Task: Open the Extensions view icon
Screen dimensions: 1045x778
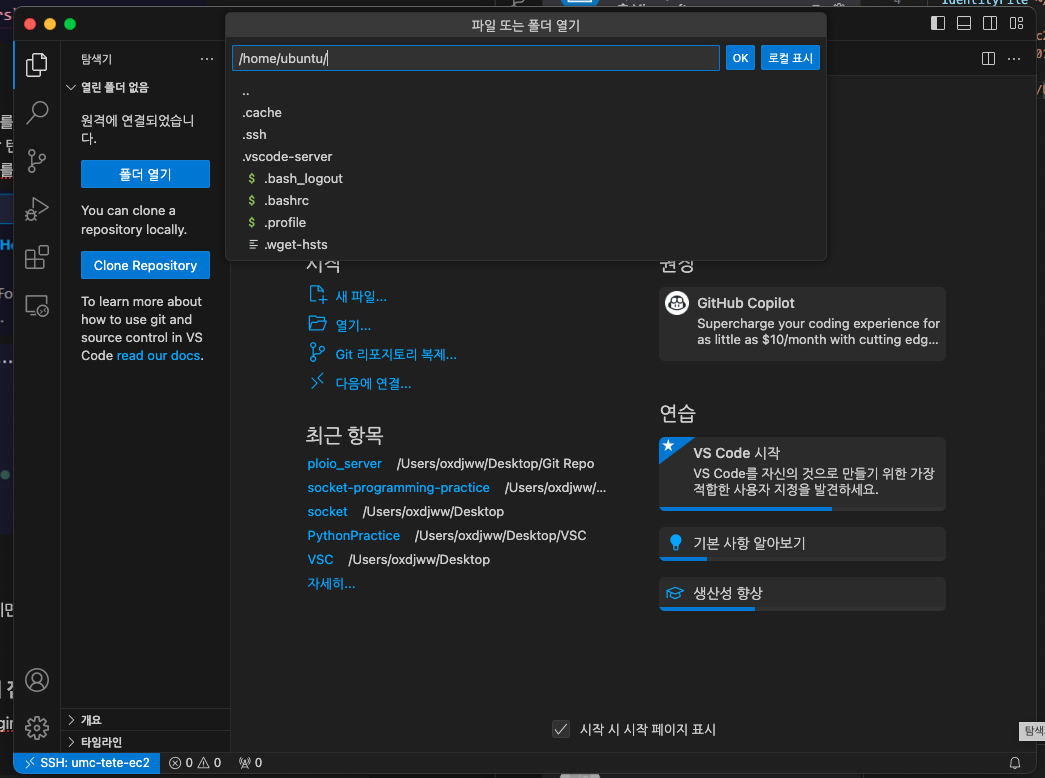Action: (37, 257)
